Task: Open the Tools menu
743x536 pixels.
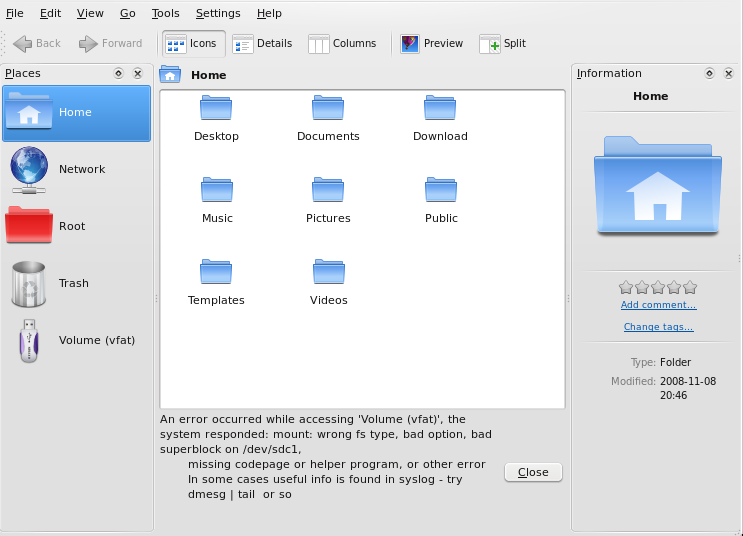Action: click(166, 14)
